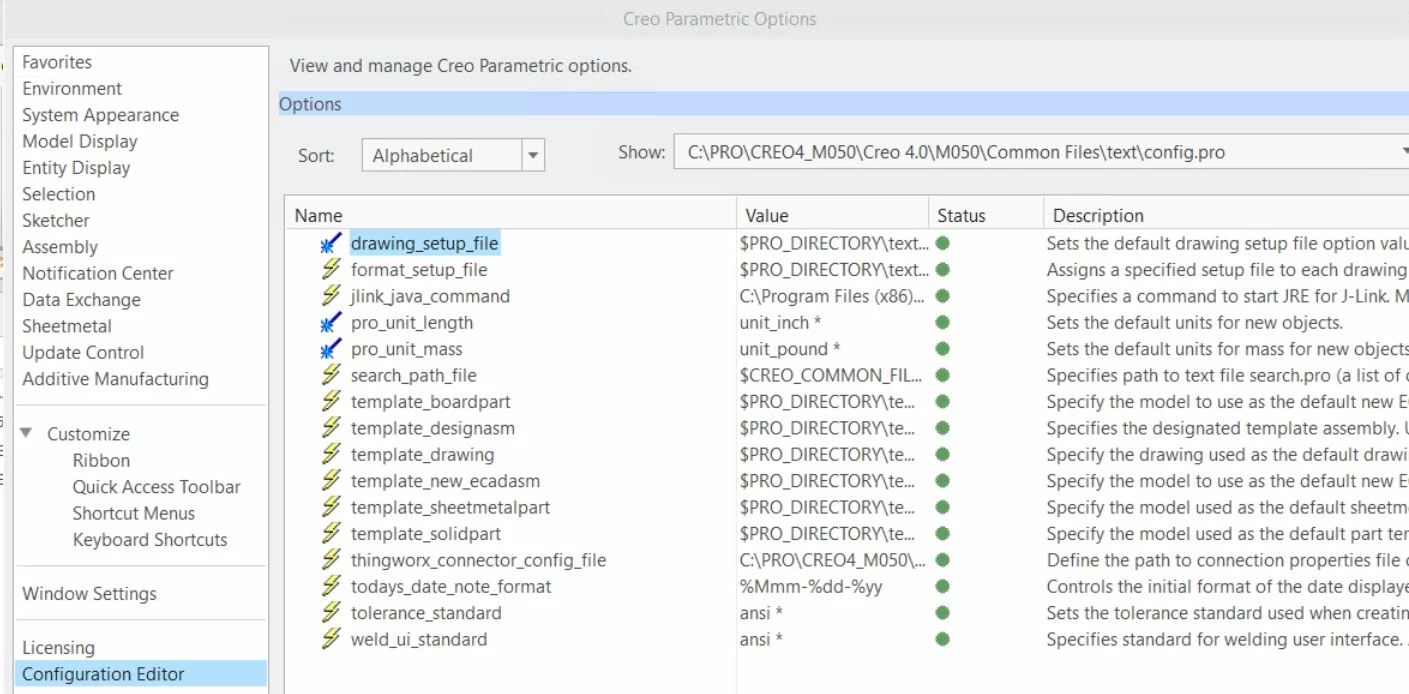The image size is (1409, 694).
Task: Click green status dot for tolerance_standard
Action: pos(942,613)
